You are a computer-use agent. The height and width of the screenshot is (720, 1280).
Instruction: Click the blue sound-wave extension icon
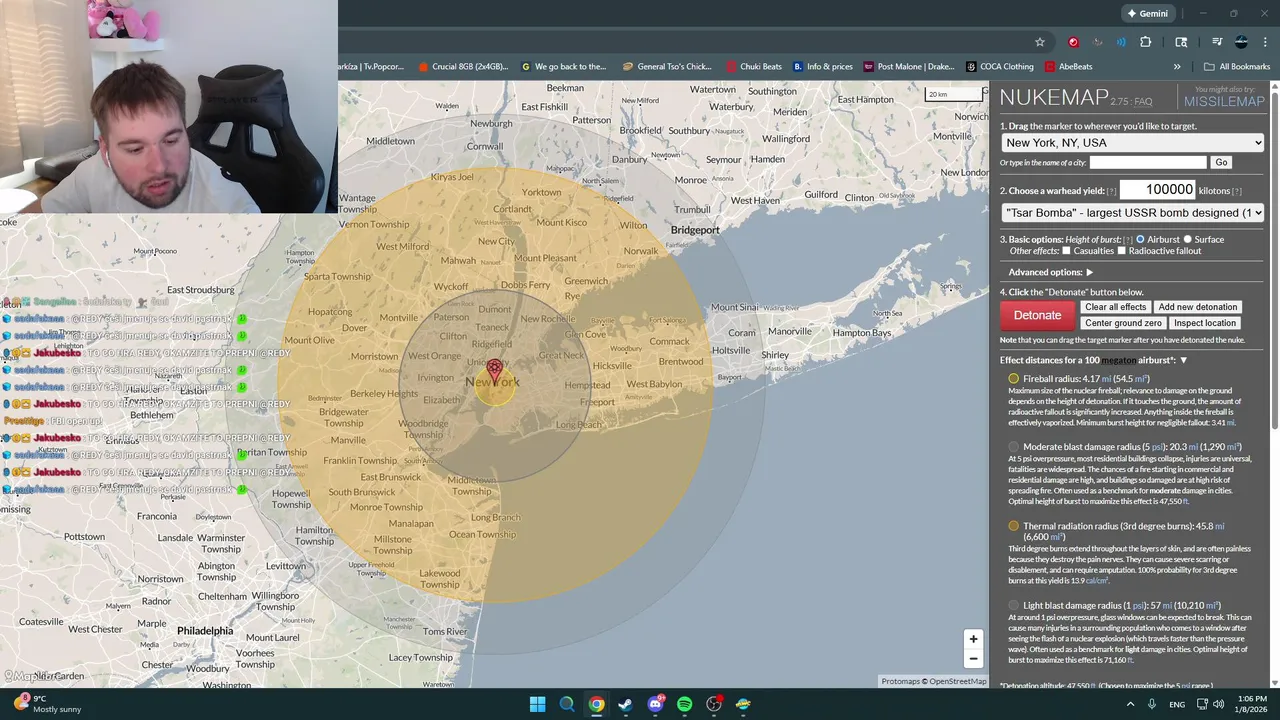(x=1122, y=42)
